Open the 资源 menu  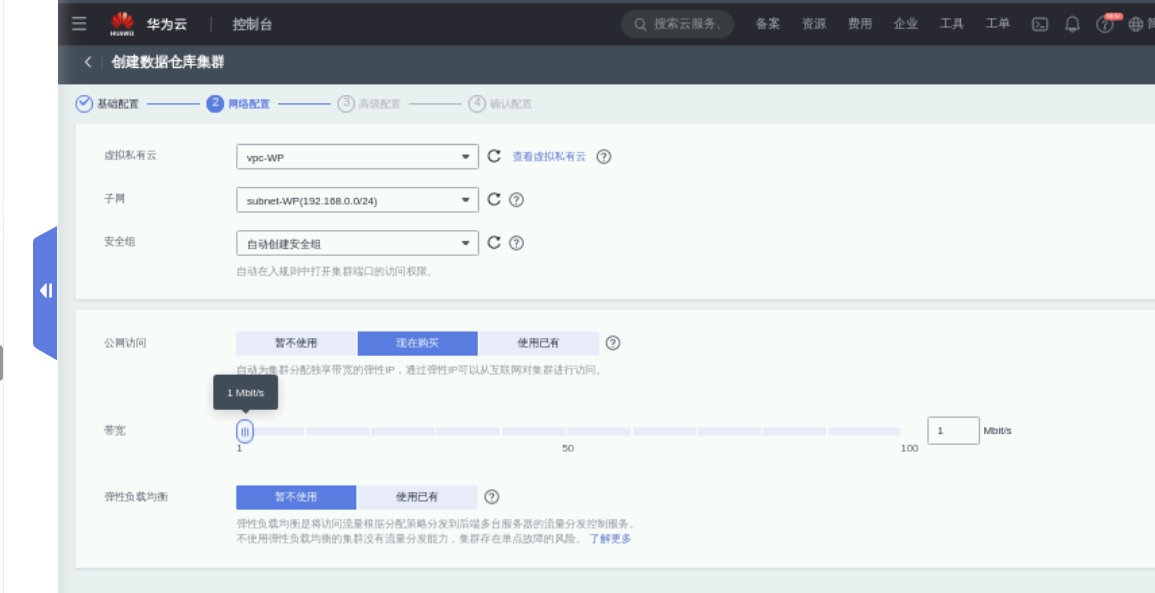[814, 24]
